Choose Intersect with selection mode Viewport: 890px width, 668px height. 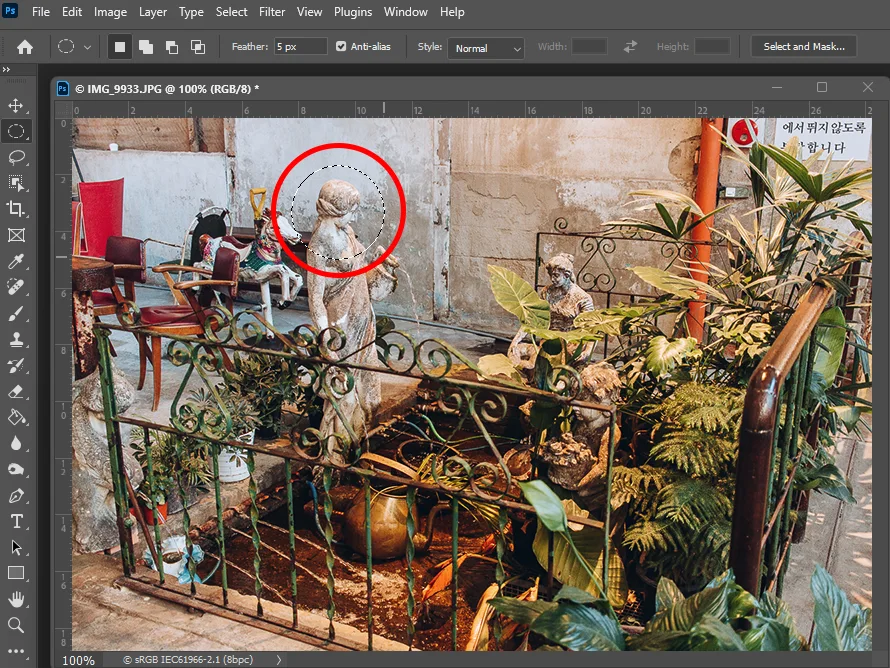coord(198,47)
